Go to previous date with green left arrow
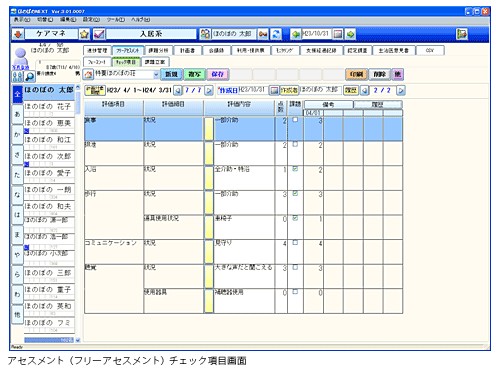The width and height of the screenshot is (500, 369). click(296, 34)
